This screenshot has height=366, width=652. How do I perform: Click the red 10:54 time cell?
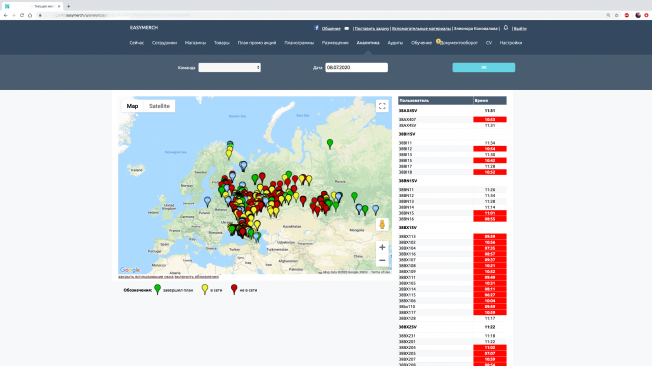point(490,148)
